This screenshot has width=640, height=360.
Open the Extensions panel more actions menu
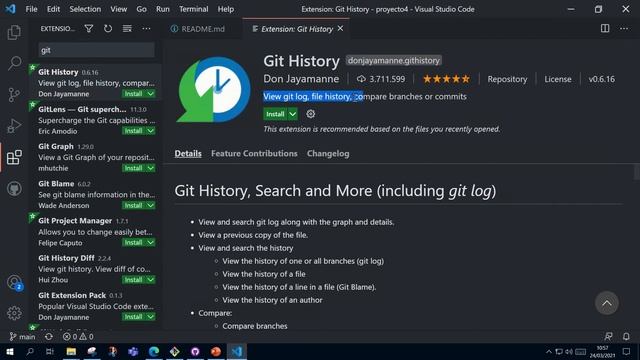146,29
